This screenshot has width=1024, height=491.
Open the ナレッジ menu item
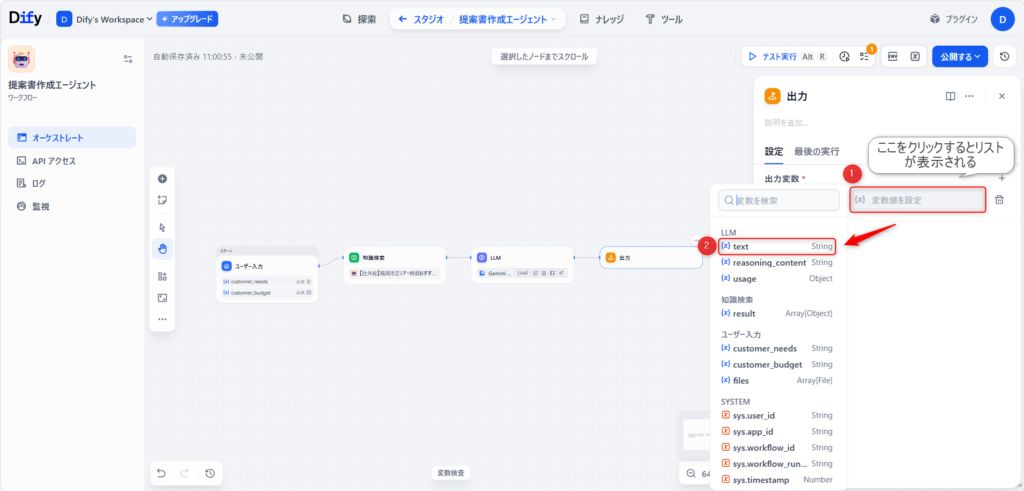point(602,19)
